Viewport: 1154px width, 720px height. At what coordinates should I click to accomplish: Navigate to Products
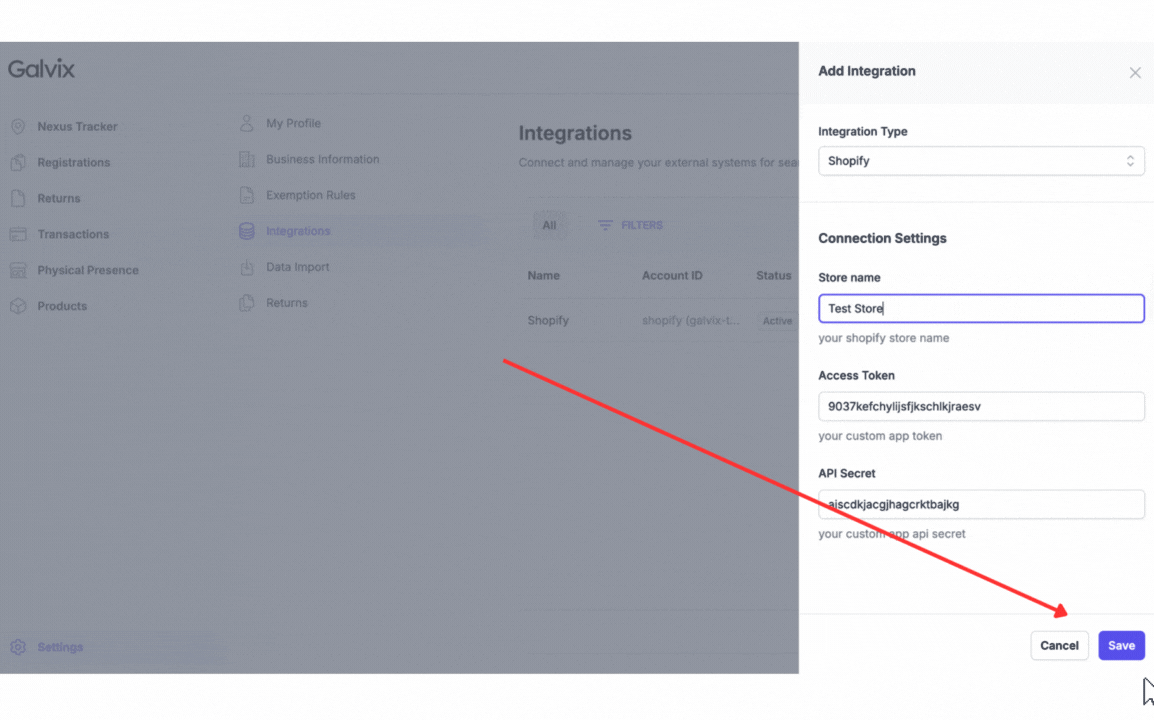pyautogui.click(x=62, y=306)
